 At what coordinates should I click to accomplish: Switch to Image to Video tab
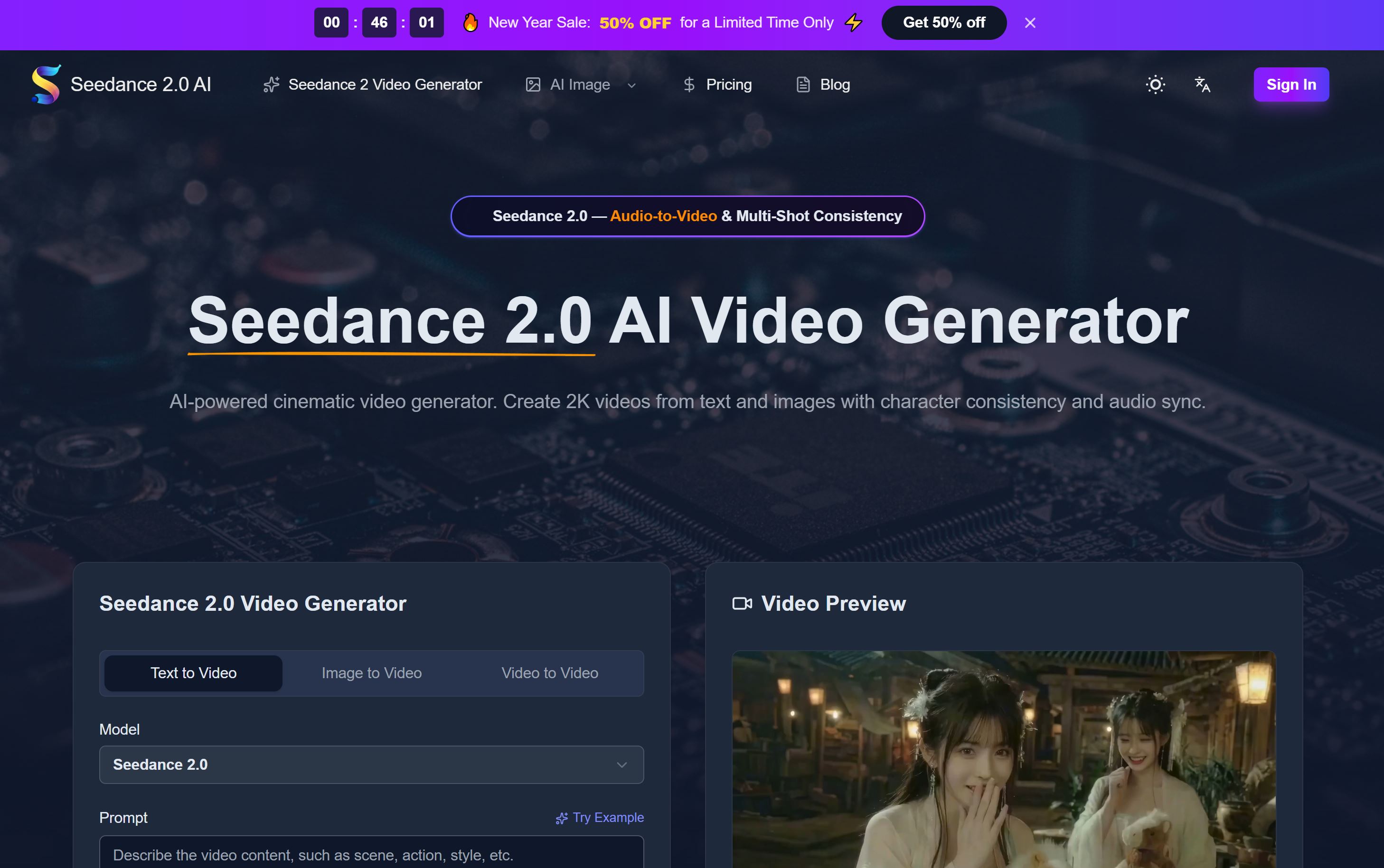[372, 673]
